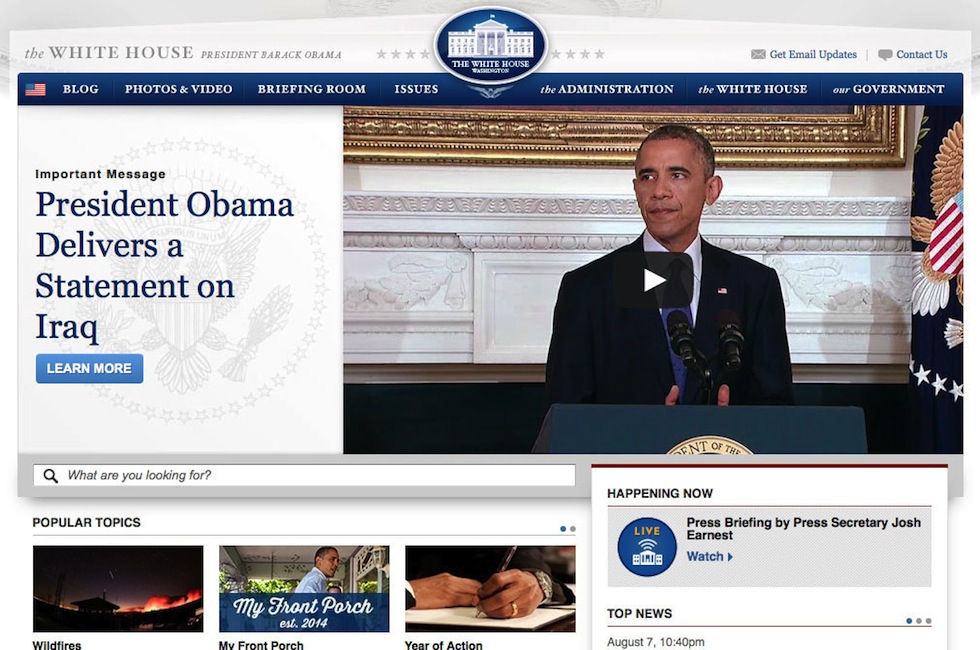Select second Popular Topics pagination dot
The image size is (980, 650).
coord(572,529)
